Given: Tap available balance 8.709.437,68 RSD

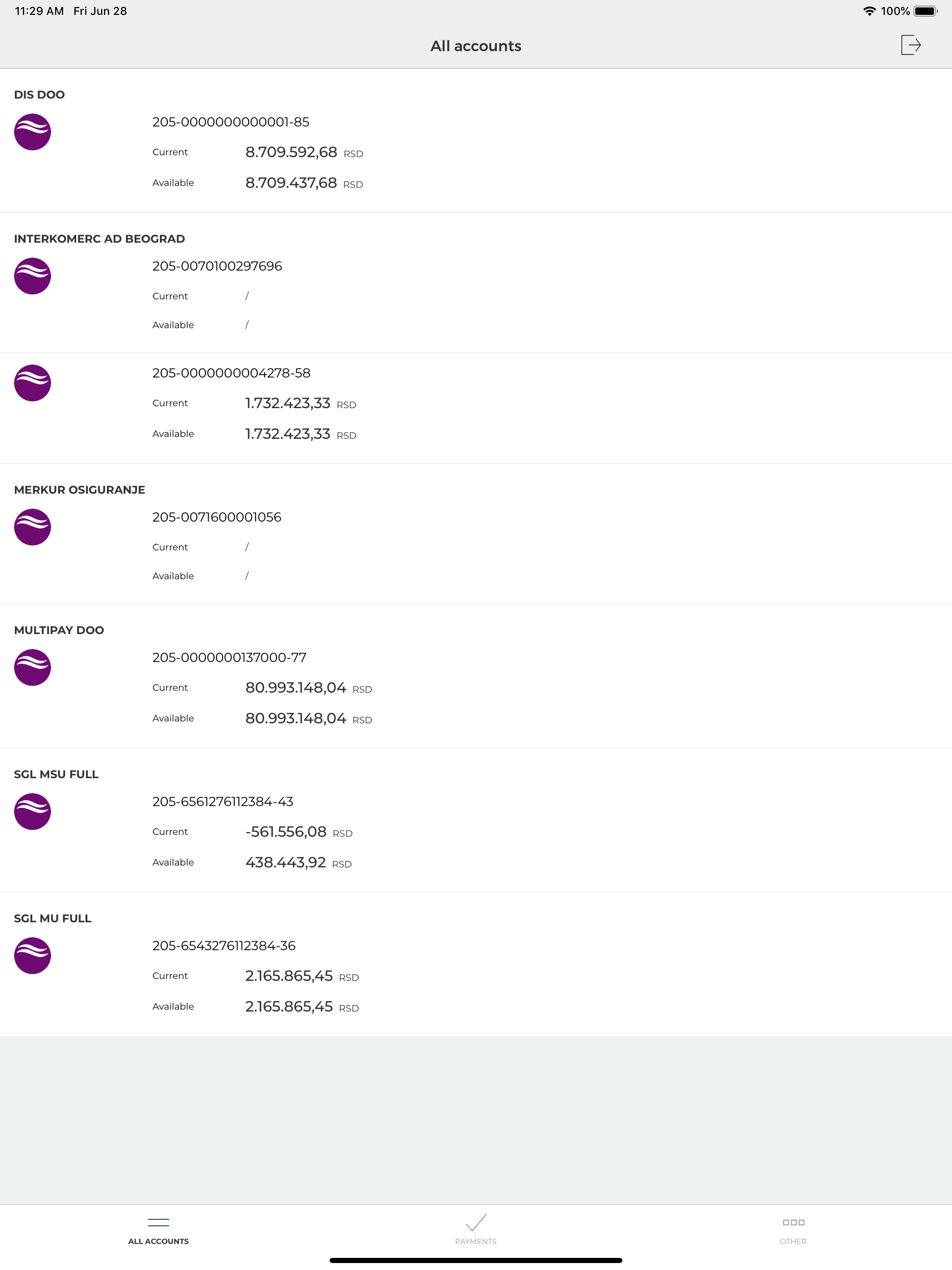Looking at the screenshot, I should tap(304, 183).
